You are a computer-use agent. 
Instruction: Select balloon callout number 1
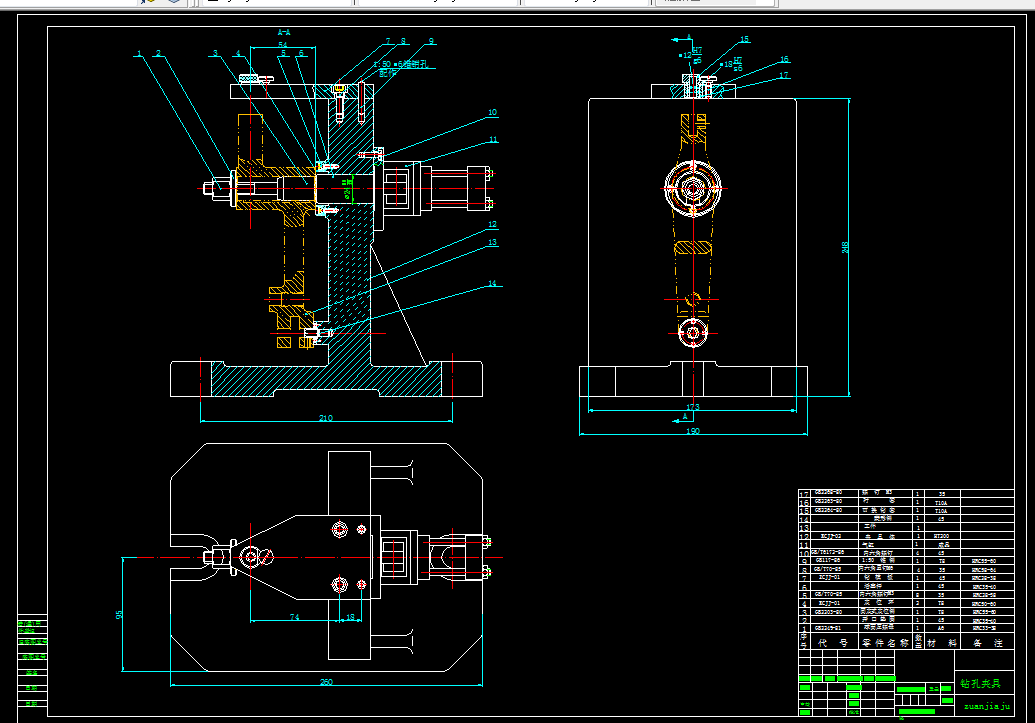[x=139, y=53]
